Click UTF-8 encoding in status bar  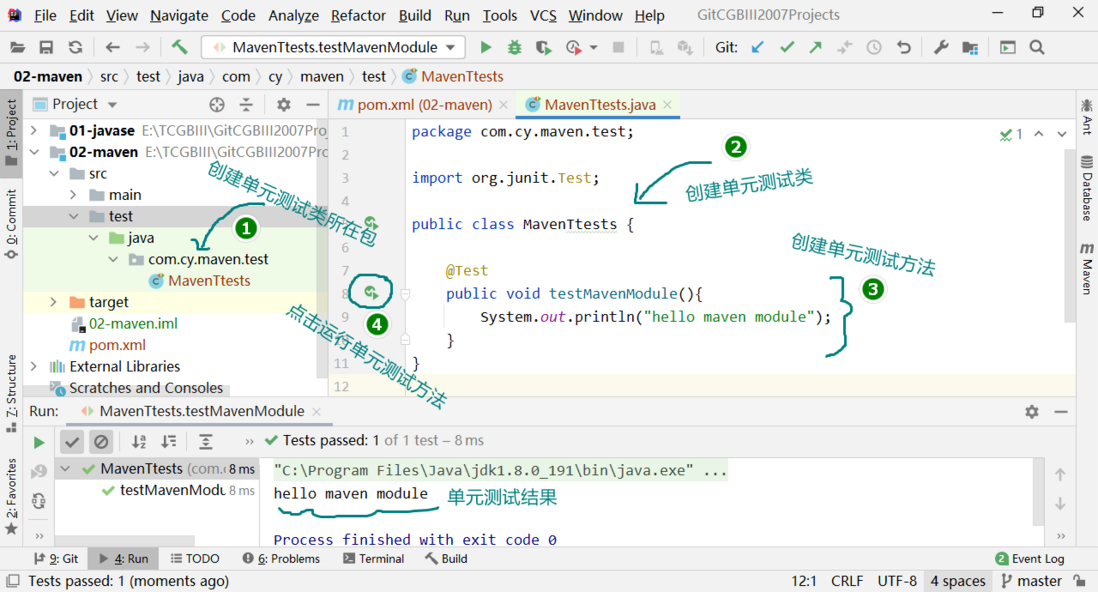[x=897, y=581]
